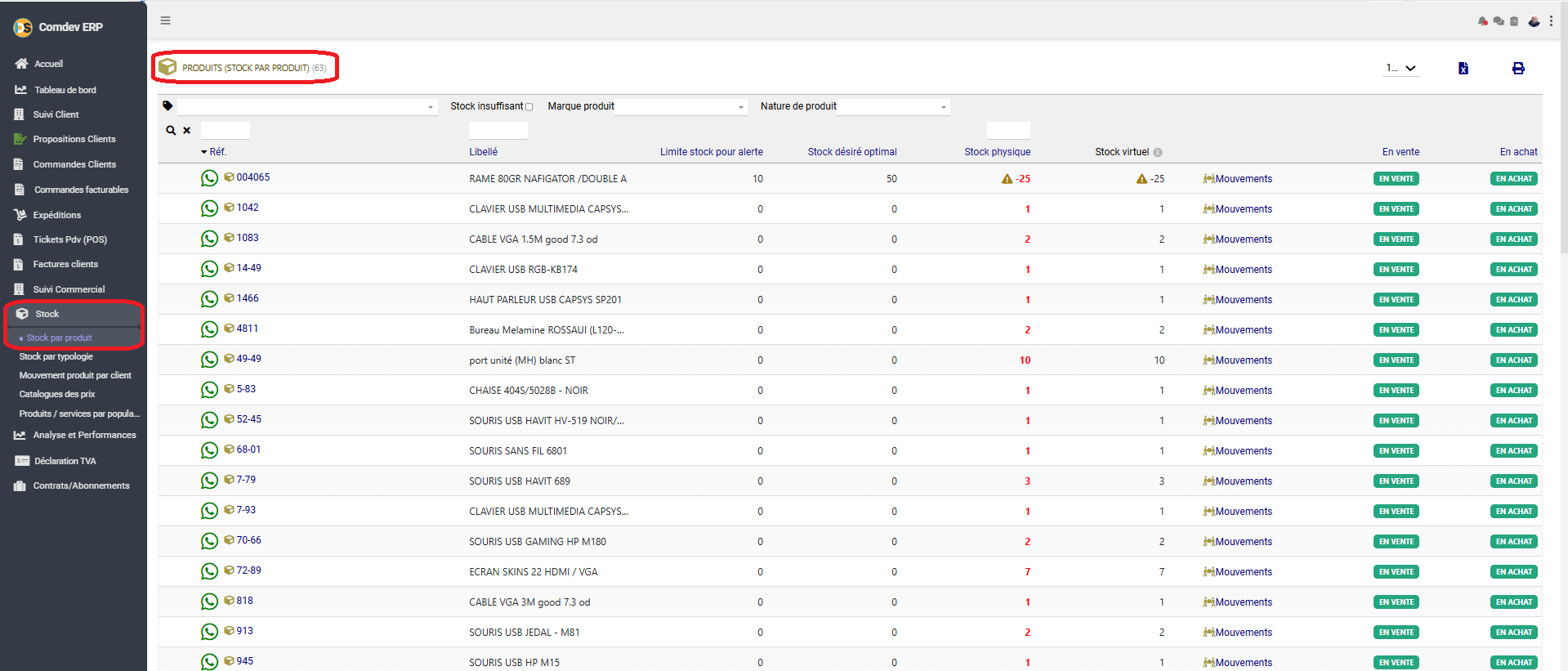The image size is (1568, 671).
Task: Open product reference 70-66
Action: (248, 540)
